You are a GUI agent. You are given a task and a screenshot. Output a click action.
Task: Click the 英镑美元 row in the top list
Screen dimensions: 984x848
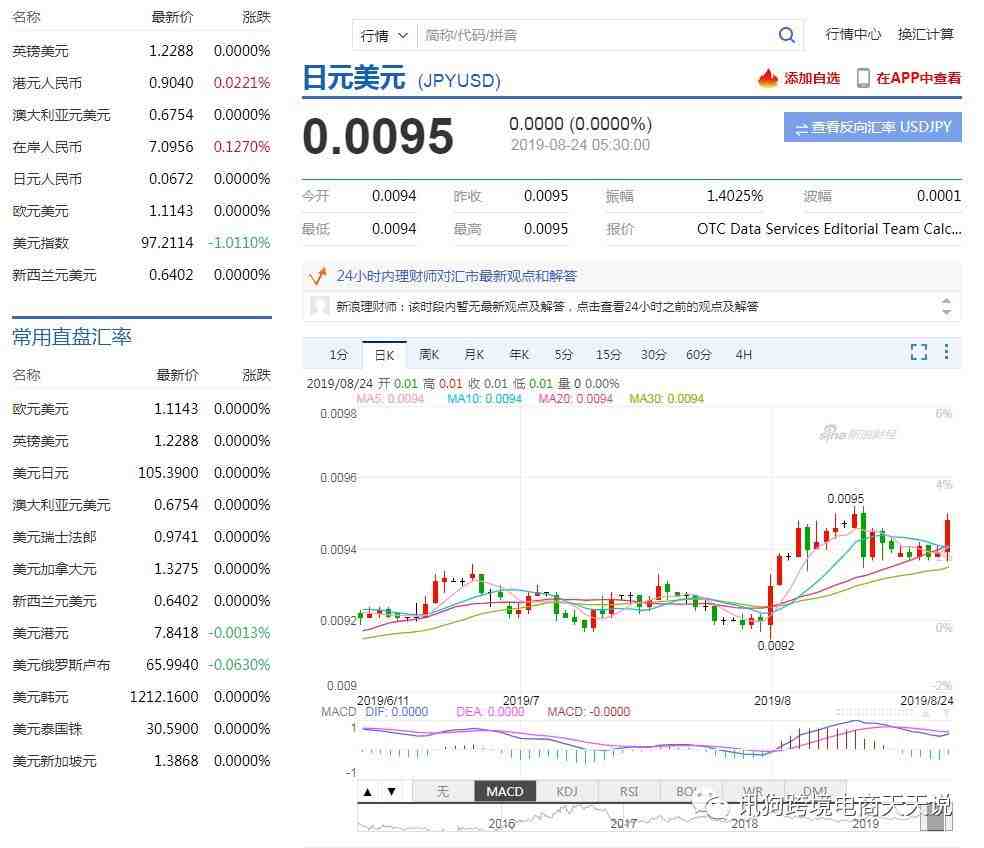[141, 51]
